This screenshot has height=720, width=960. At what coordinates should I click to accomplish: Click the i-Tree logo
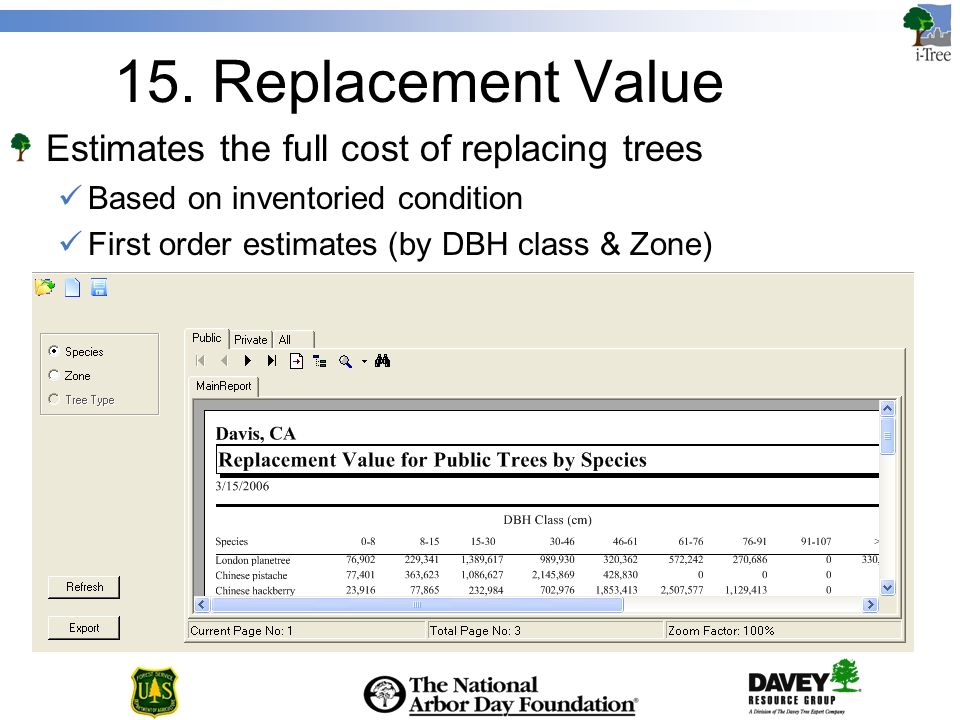[x=926, y=34]
